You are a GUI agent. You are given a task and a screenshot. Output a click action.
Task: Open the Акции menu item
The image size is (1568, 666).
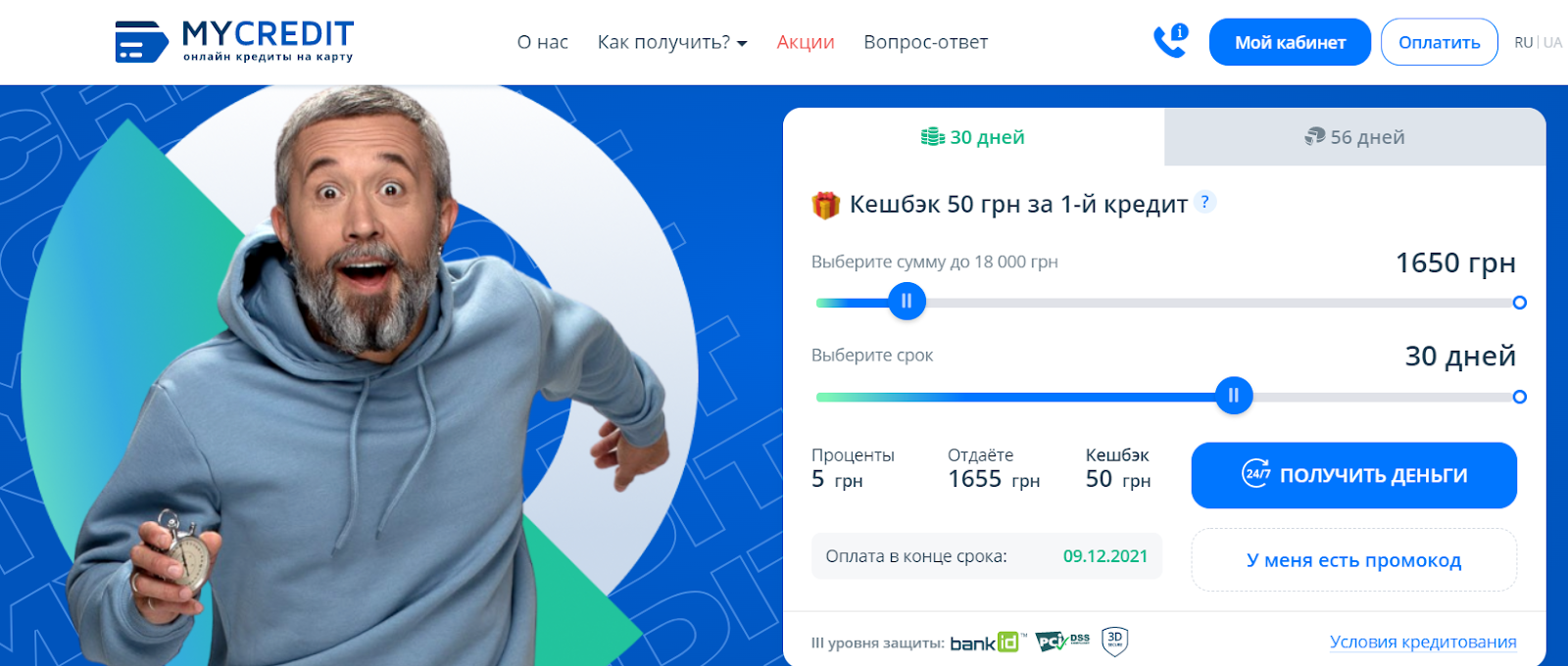806,42
